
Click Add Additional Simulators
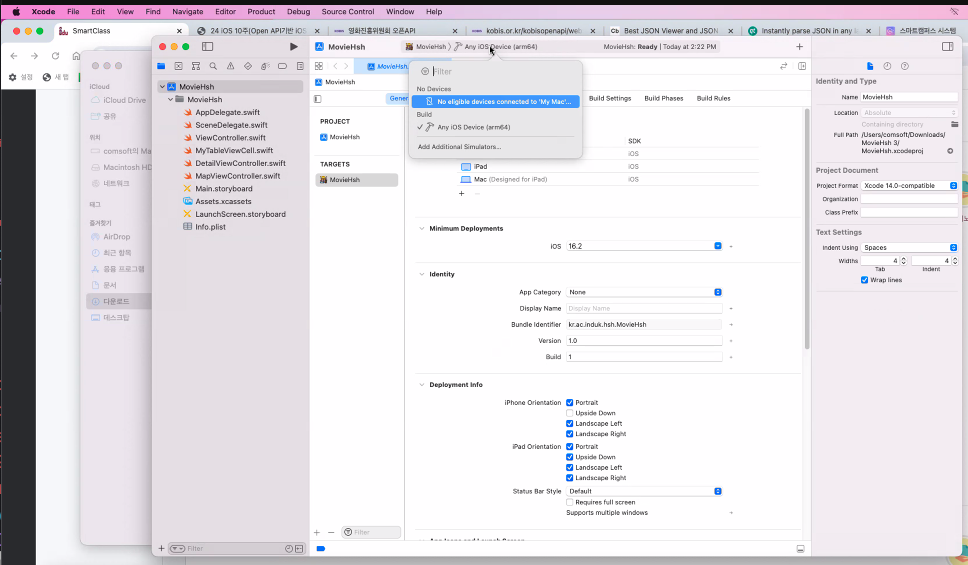[x=459, y=147]
